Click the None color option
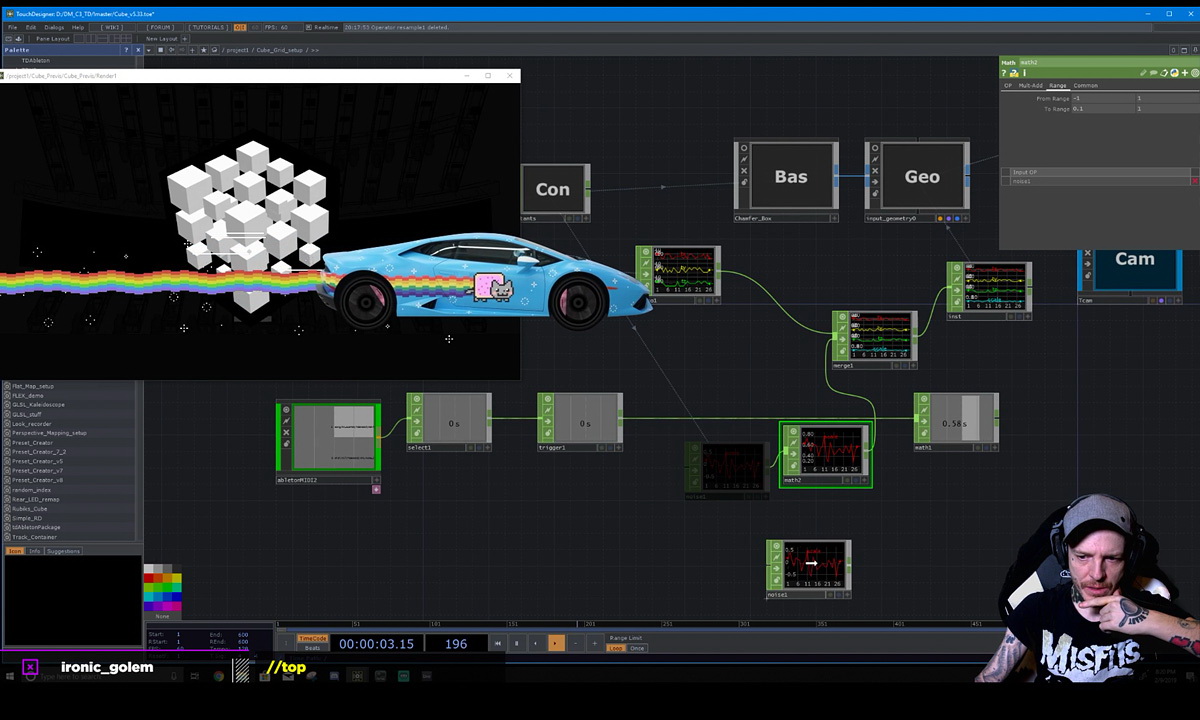The image size is (1200, 720). (x=163, y=616)
